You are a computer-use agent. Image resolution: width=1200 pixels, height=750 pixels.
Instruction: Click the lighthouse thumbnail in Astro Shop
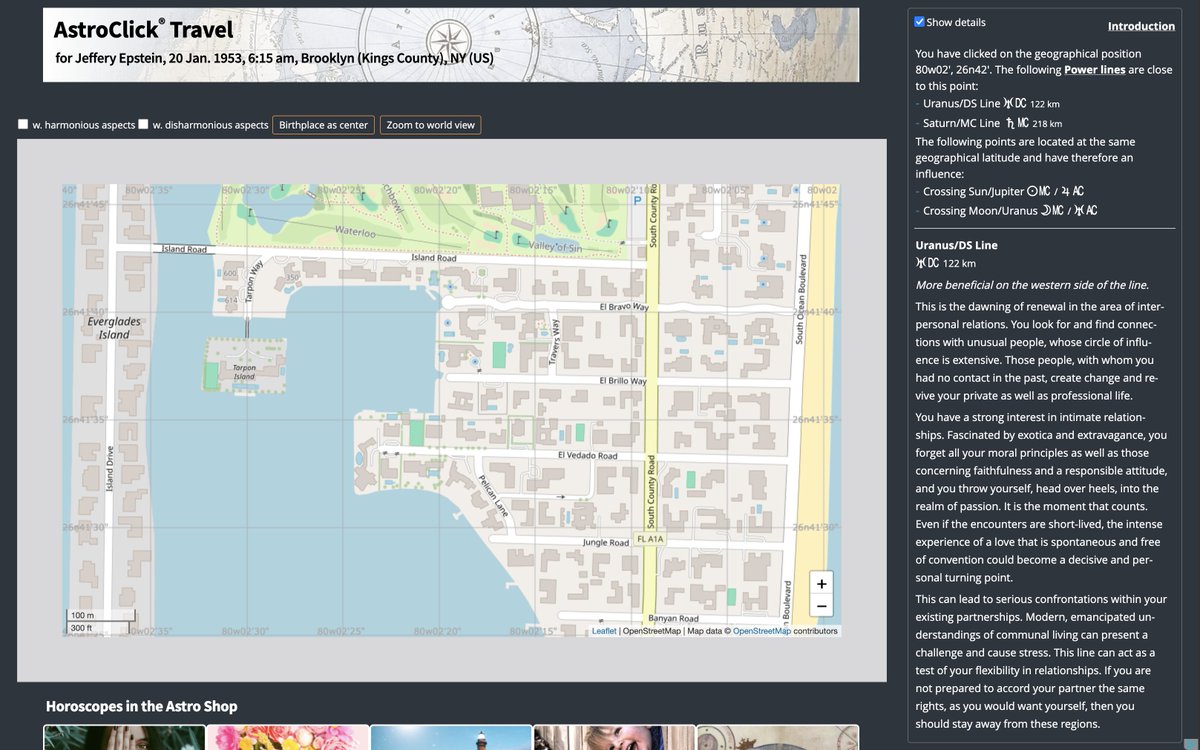pyautogui.click(x=451, y=738)
